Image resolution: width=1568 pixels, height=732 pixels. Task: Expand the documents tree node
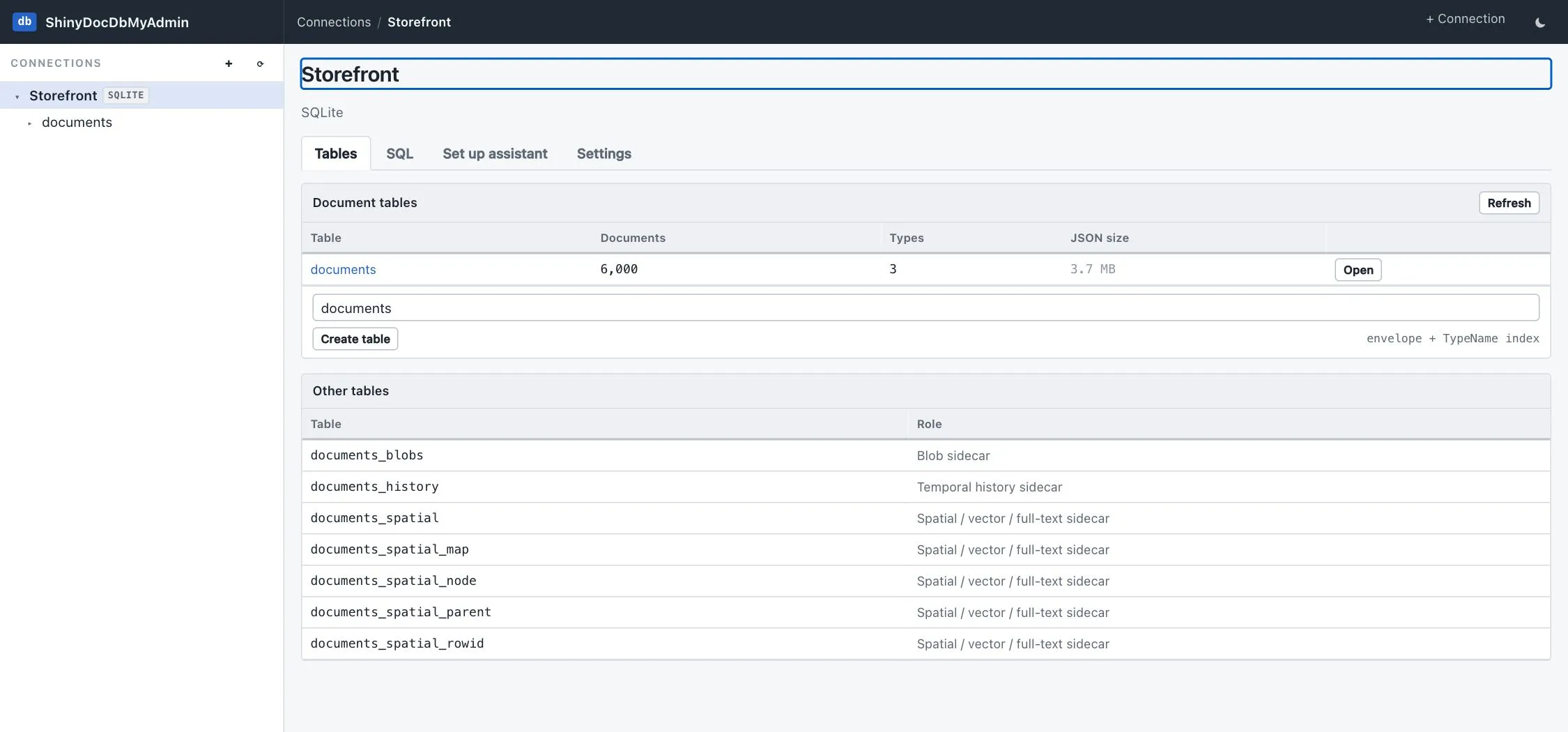(29, 123)
